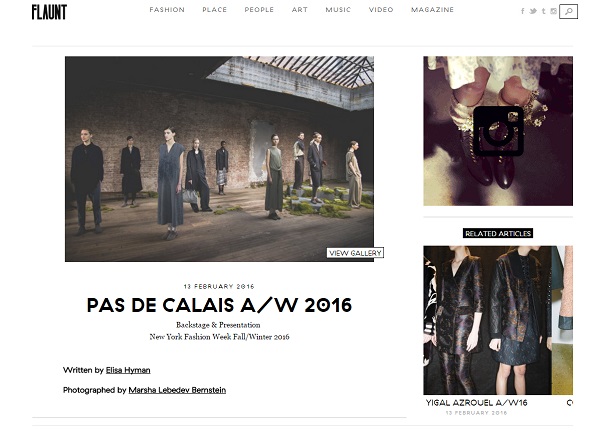
Task: Navigate to the Video section
Action: coord(381,10)
